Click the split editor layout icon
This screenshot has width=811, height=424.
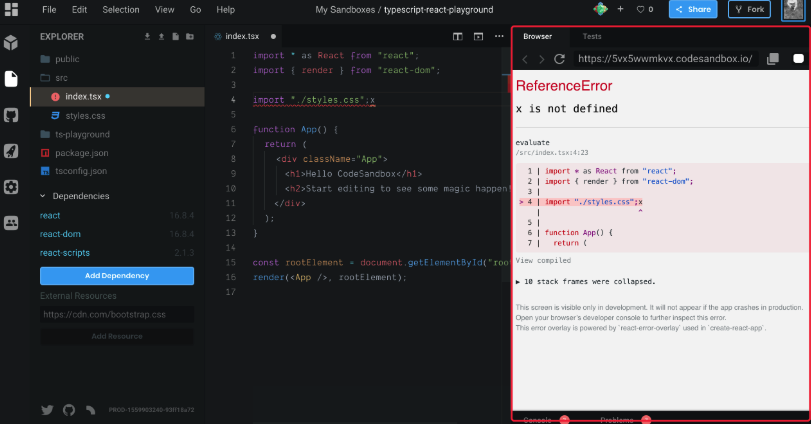pos(458,36)
